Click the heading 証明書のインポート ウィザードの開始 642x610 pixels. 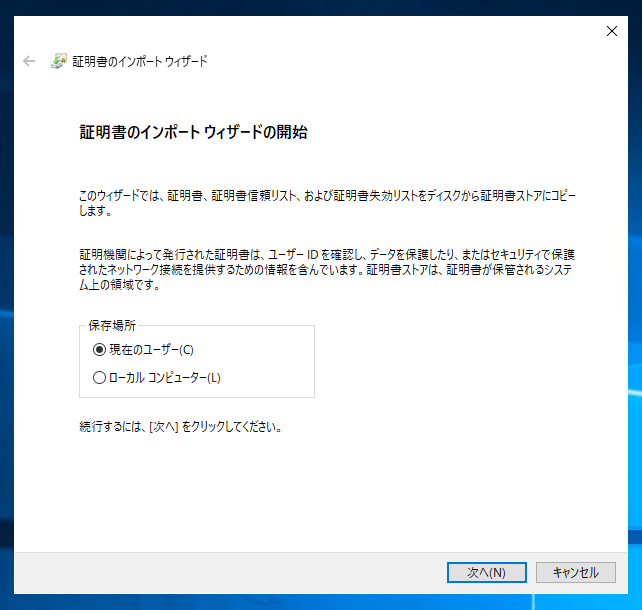tap(193, 132)
